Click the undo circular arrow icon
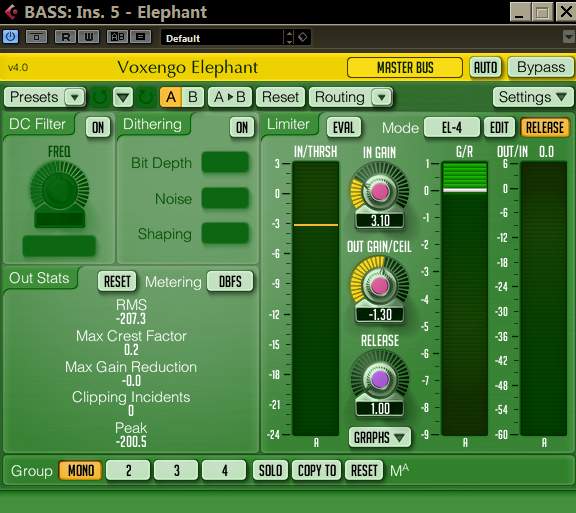This screenshot has width=576, height=513. coord(100,97)
